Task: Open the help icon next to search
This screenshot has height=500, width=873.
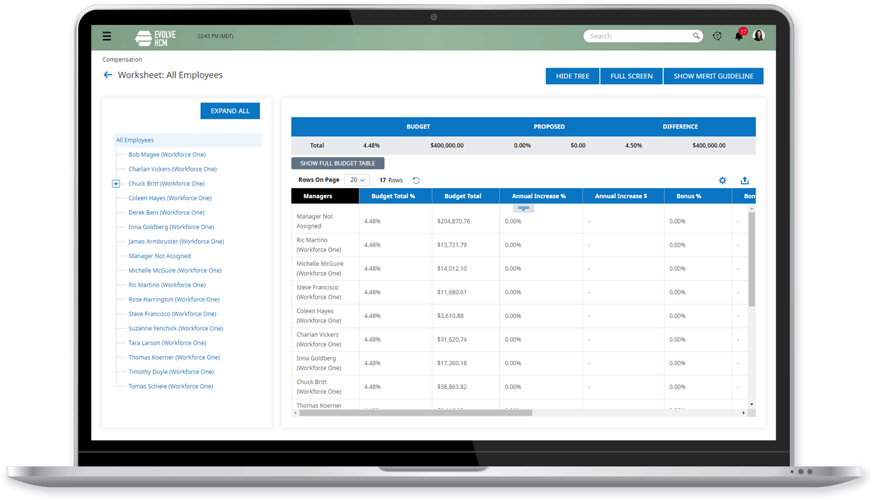Action: (717, 36)
